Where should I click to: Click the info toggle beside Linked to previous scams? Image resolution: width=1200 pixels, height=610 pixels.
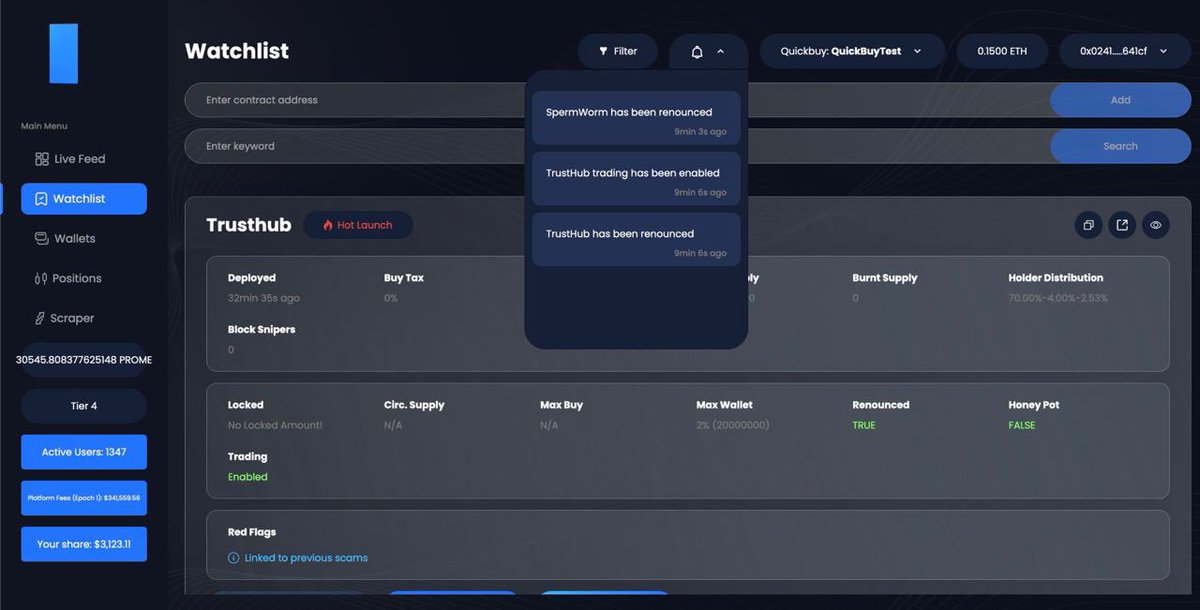233,557
